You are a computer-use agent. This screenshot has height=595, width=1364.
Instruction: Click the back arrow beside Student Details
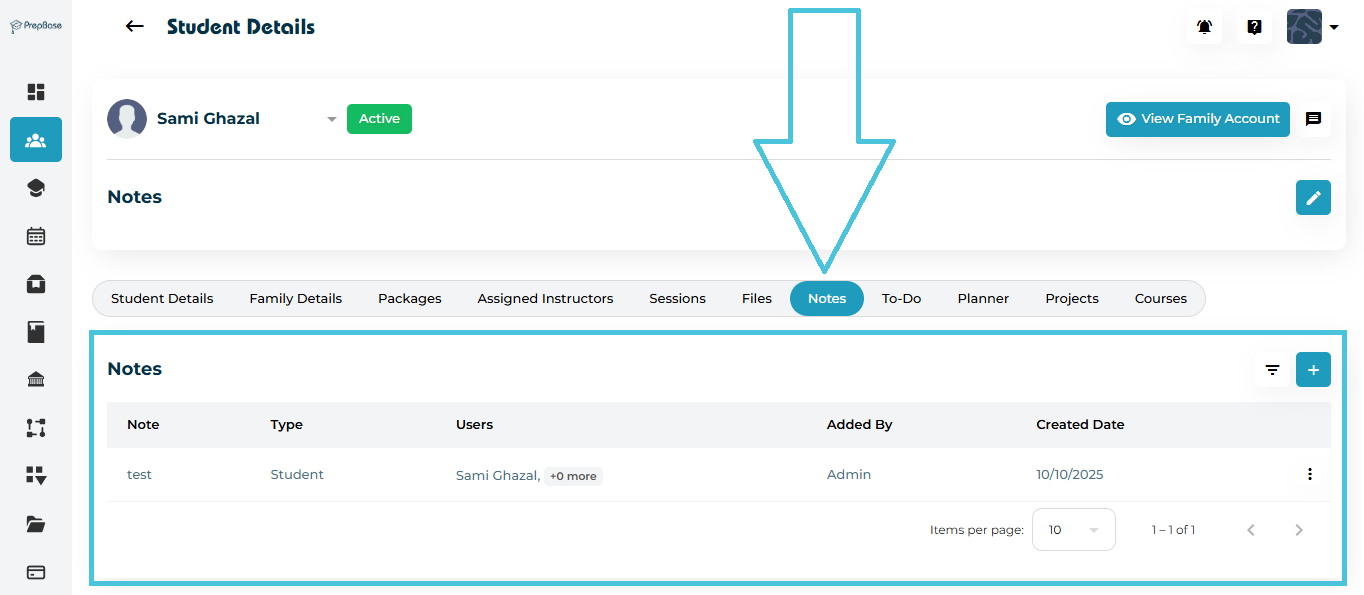click(135, 27)
